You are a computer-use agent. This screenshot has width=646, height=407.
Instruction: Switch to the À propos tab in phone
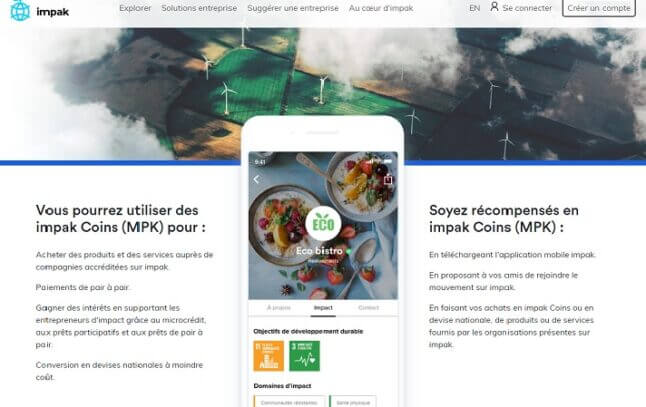coord(279,308)
